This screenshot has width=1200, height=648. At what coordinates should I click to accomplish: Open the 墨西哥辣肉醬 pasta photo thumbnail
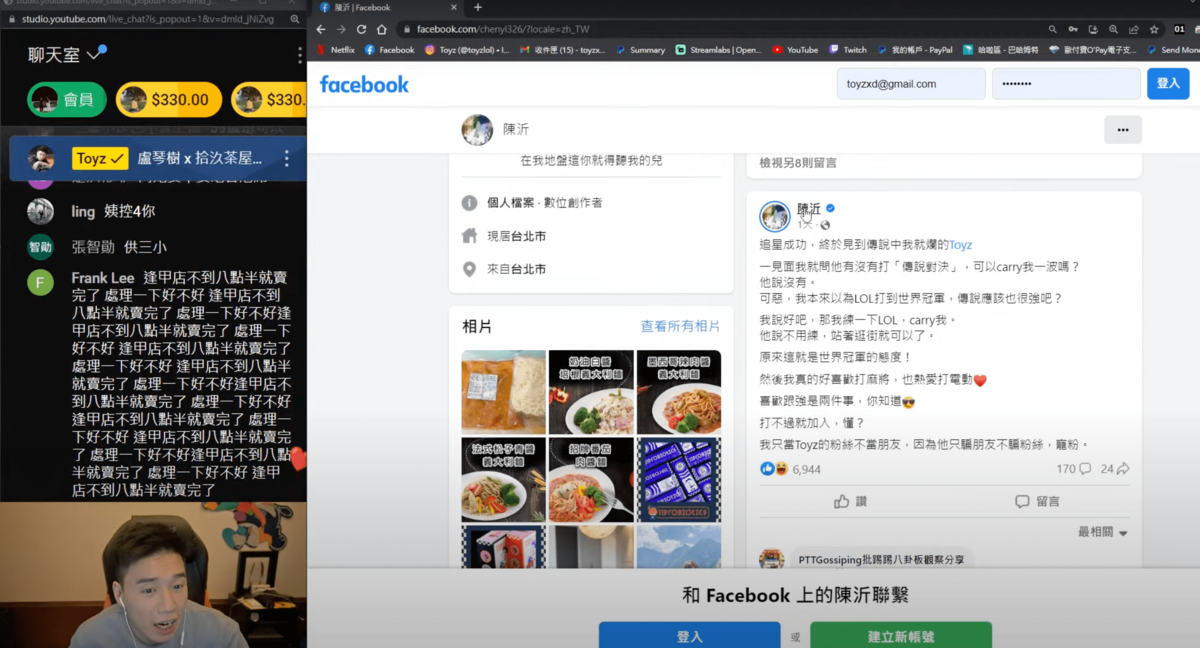pos(679,391)
